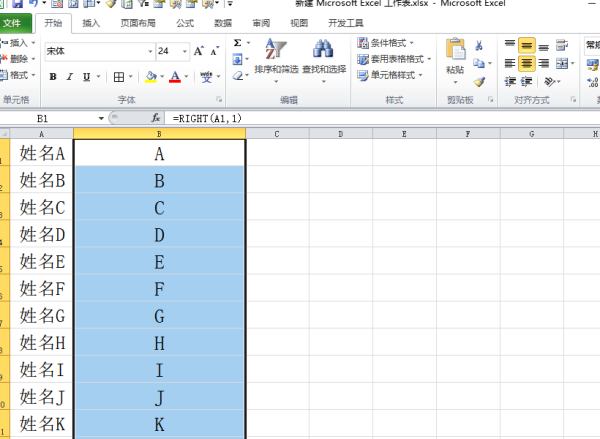Viewport: 600px width, 439px height.
Task: Open the 套用表格格式 table format dropdown
Action: pos(394,59)
